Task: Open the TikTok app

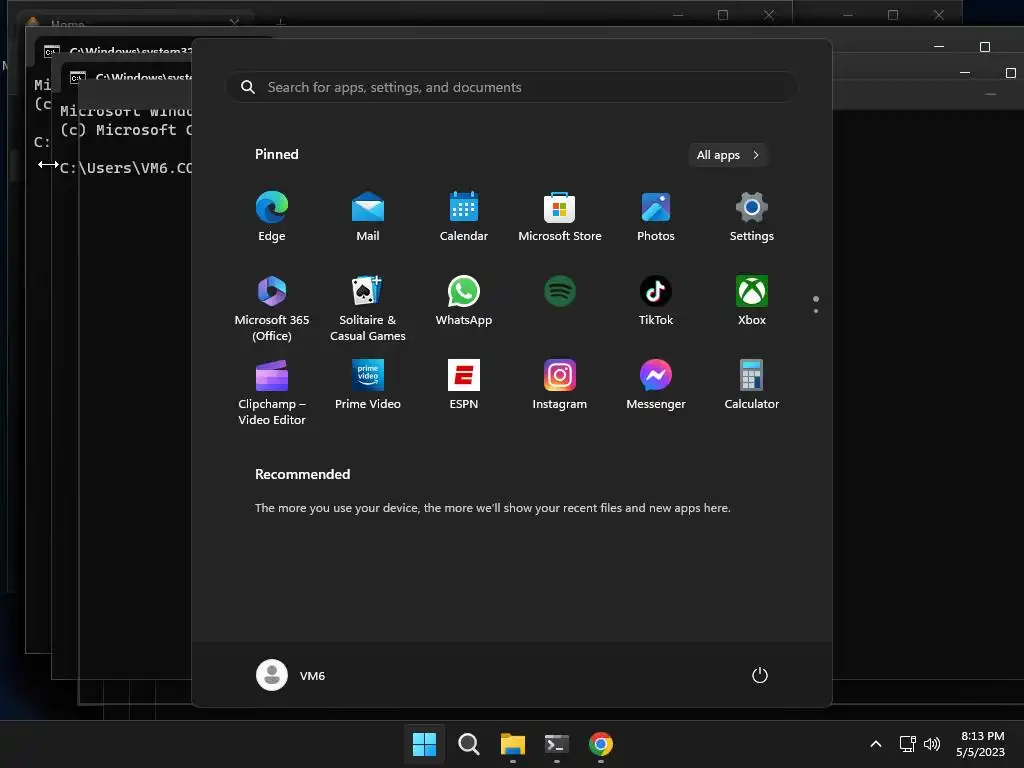Action: 656,301
